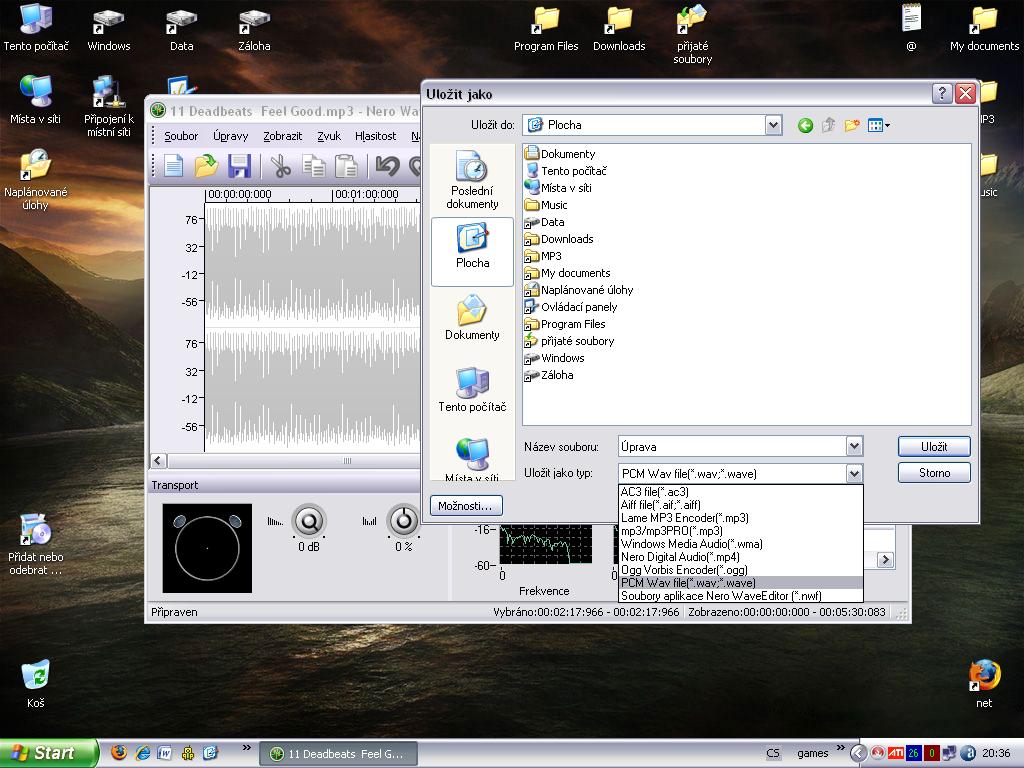Open Možnosti... options in save dialog
Image resolution: width=1024 pixels, height=768 pixels.
point(465,506)
